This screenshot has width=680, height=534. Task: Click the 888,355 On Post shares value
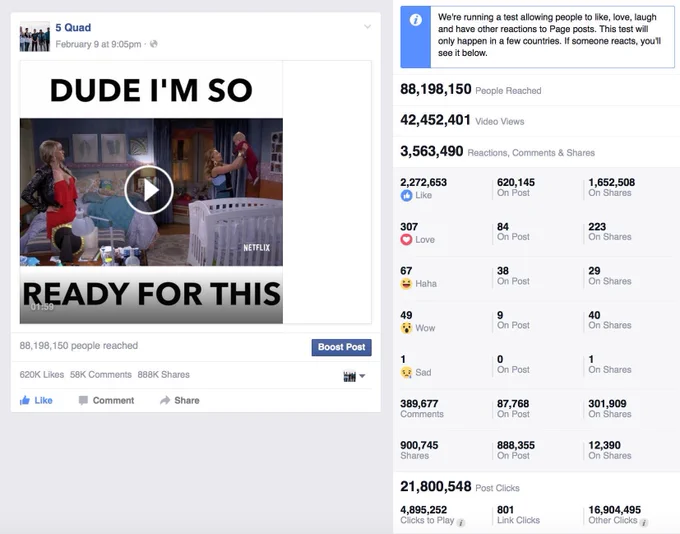516,445
